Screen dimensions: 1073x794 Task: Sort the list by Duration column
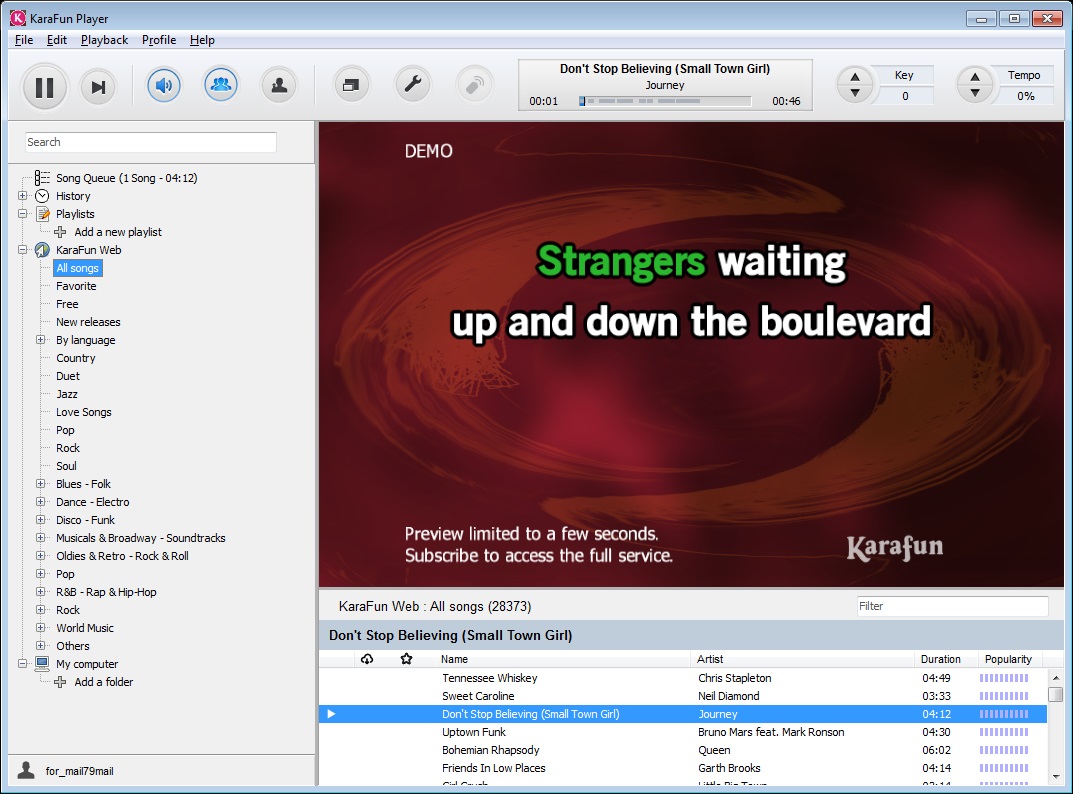[x=940, y=659]
